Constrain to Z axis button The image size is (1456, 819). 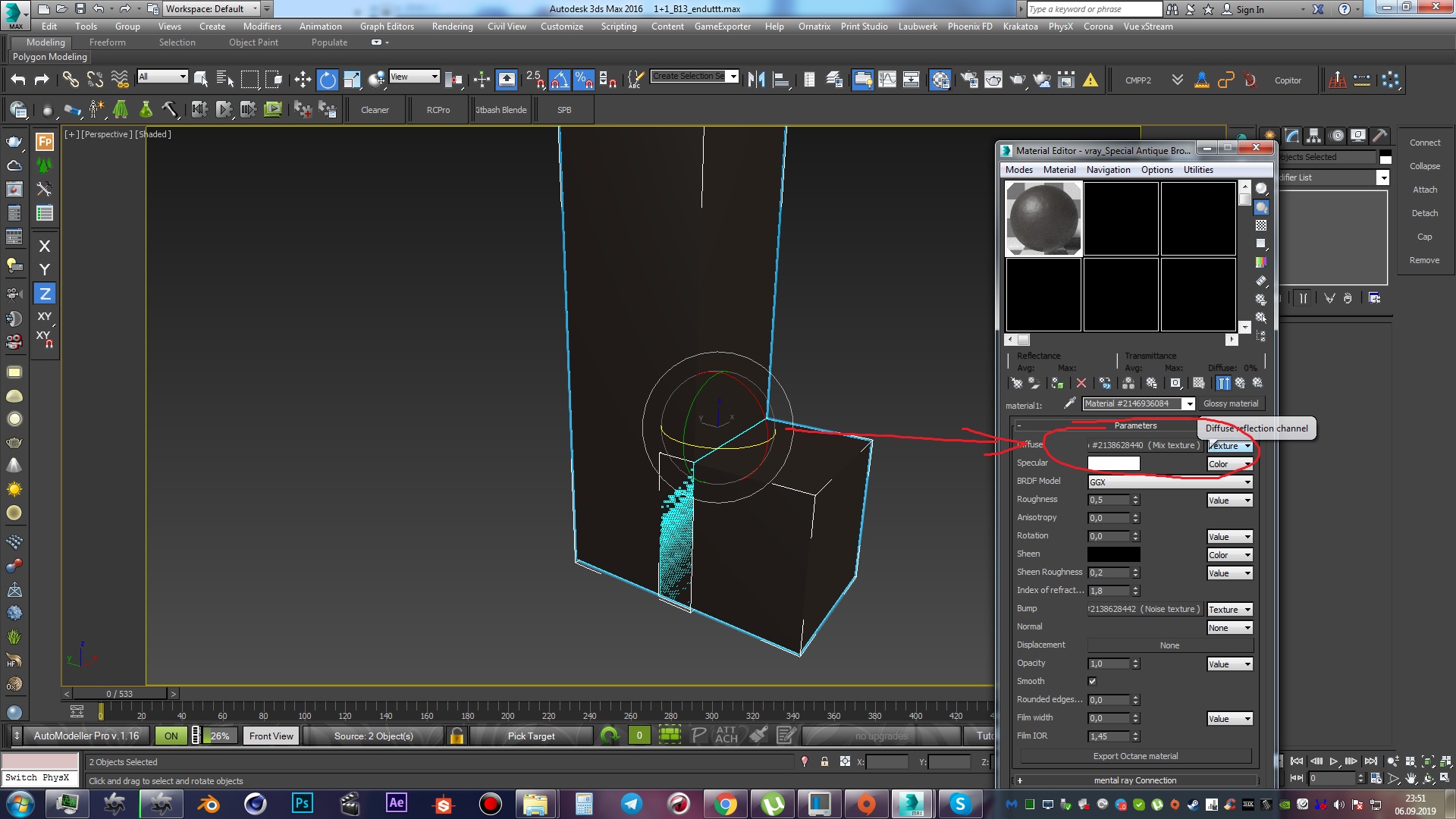click(45, 293)
